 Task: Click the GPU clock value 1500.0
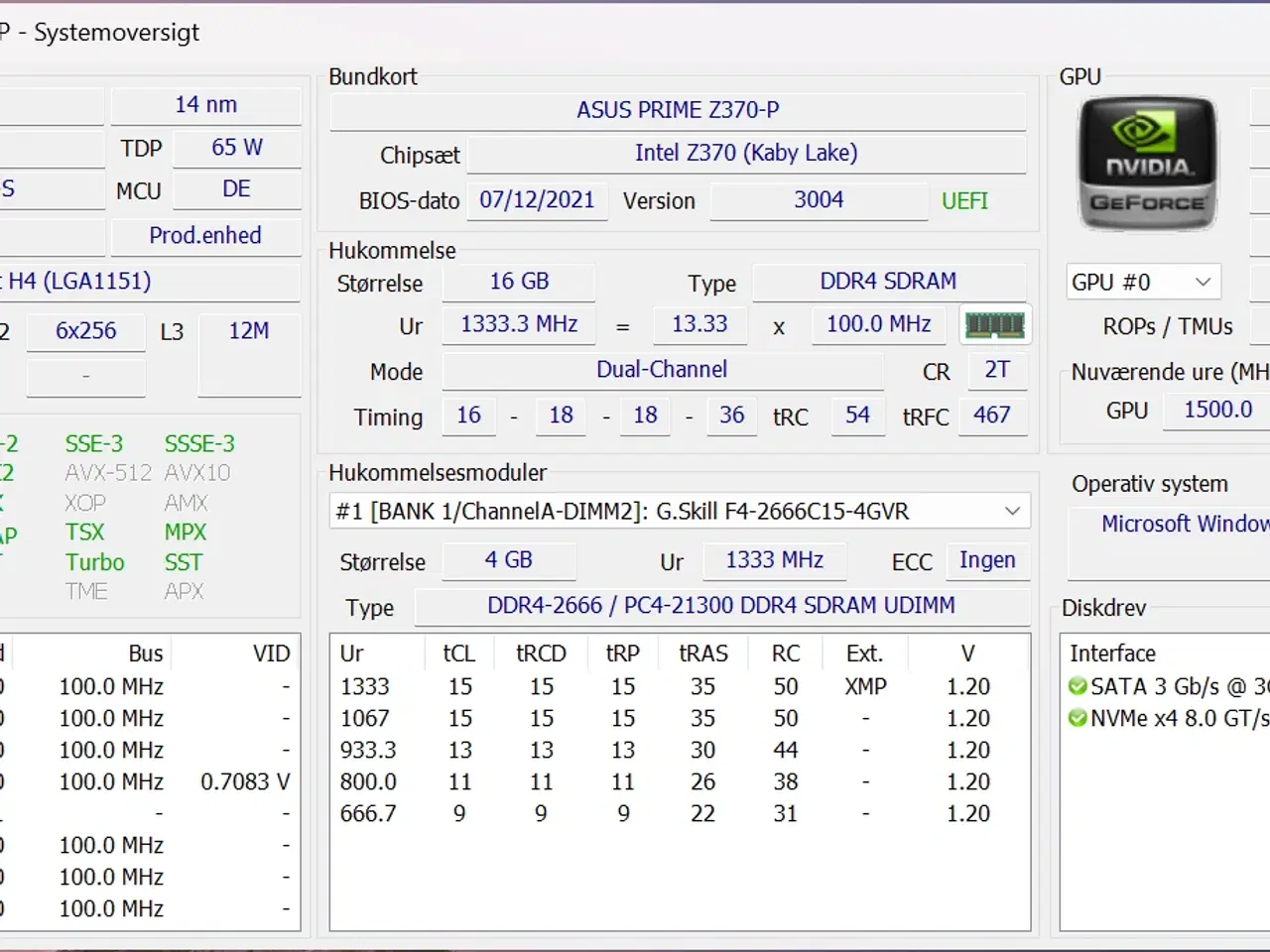tap(1217, 410)
